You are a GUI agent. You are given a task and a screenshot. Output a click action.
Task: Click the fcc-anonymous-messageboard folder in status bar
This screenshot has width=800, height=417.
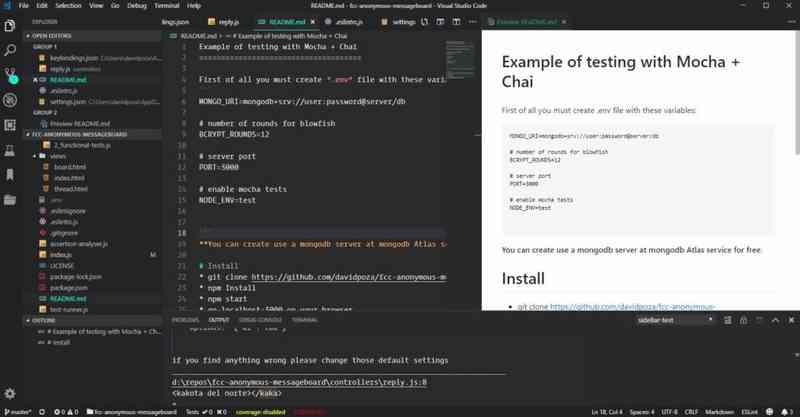point(132,412)
